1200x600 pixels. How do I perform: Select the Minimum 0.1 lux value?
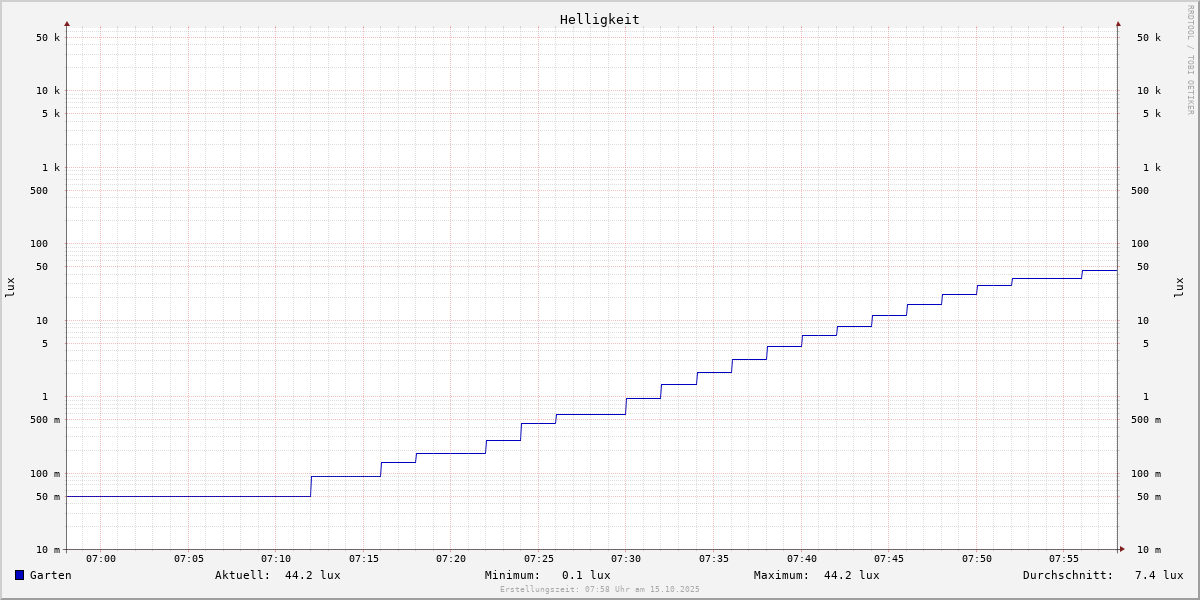(586, 575)
